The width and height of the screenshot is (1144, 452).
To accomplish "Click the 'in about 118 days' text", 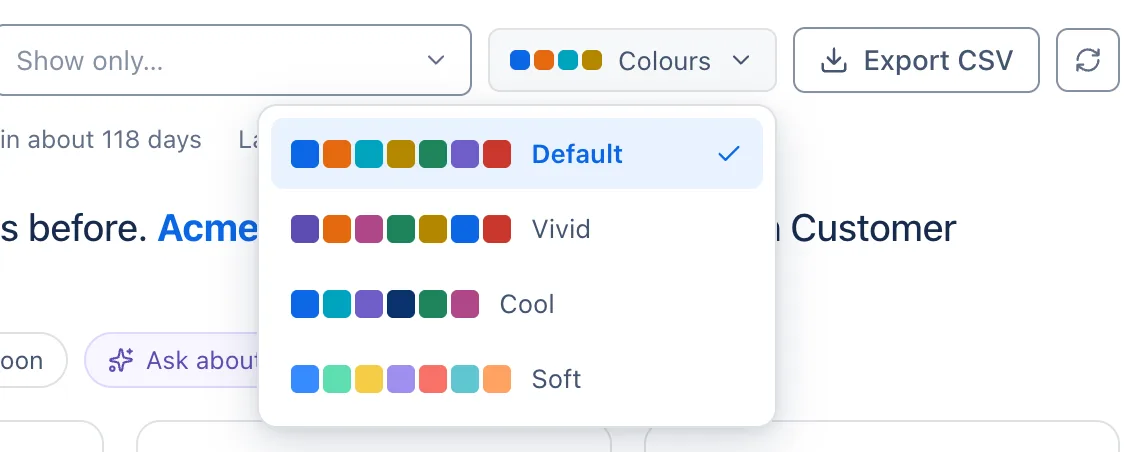I will pyautogui.click(x=101, y=139).
